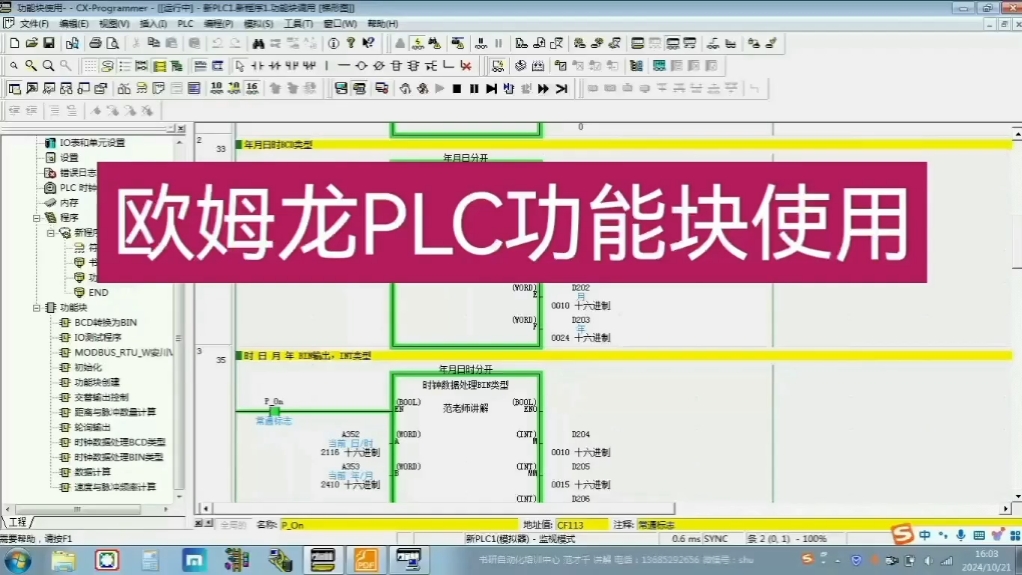Insert a negated coil
Viewport: 1022px width, 575px height.
tap(379, 66)
